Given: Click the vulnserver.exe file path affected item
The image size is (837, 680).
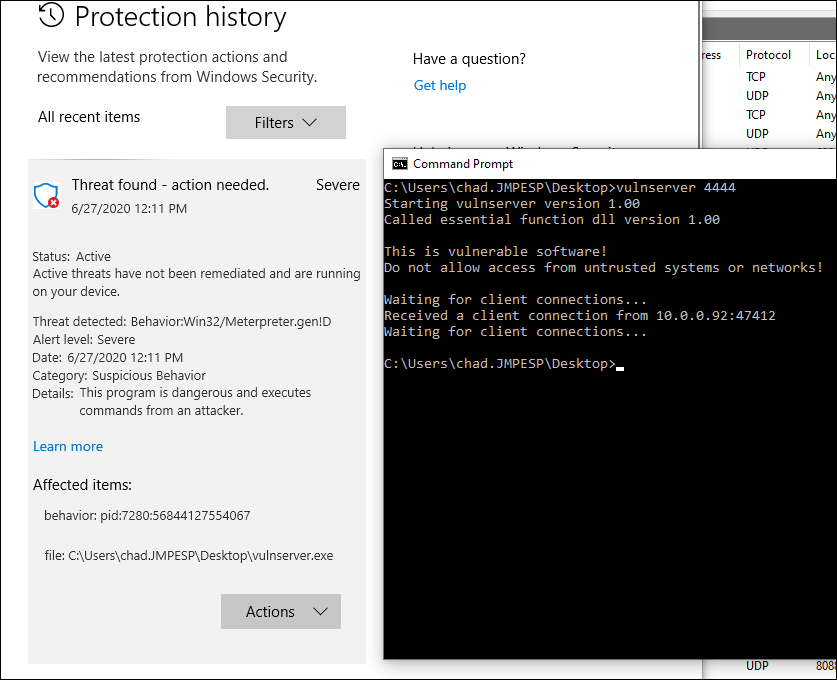Looking at the screenshot, I should point(189,555).
